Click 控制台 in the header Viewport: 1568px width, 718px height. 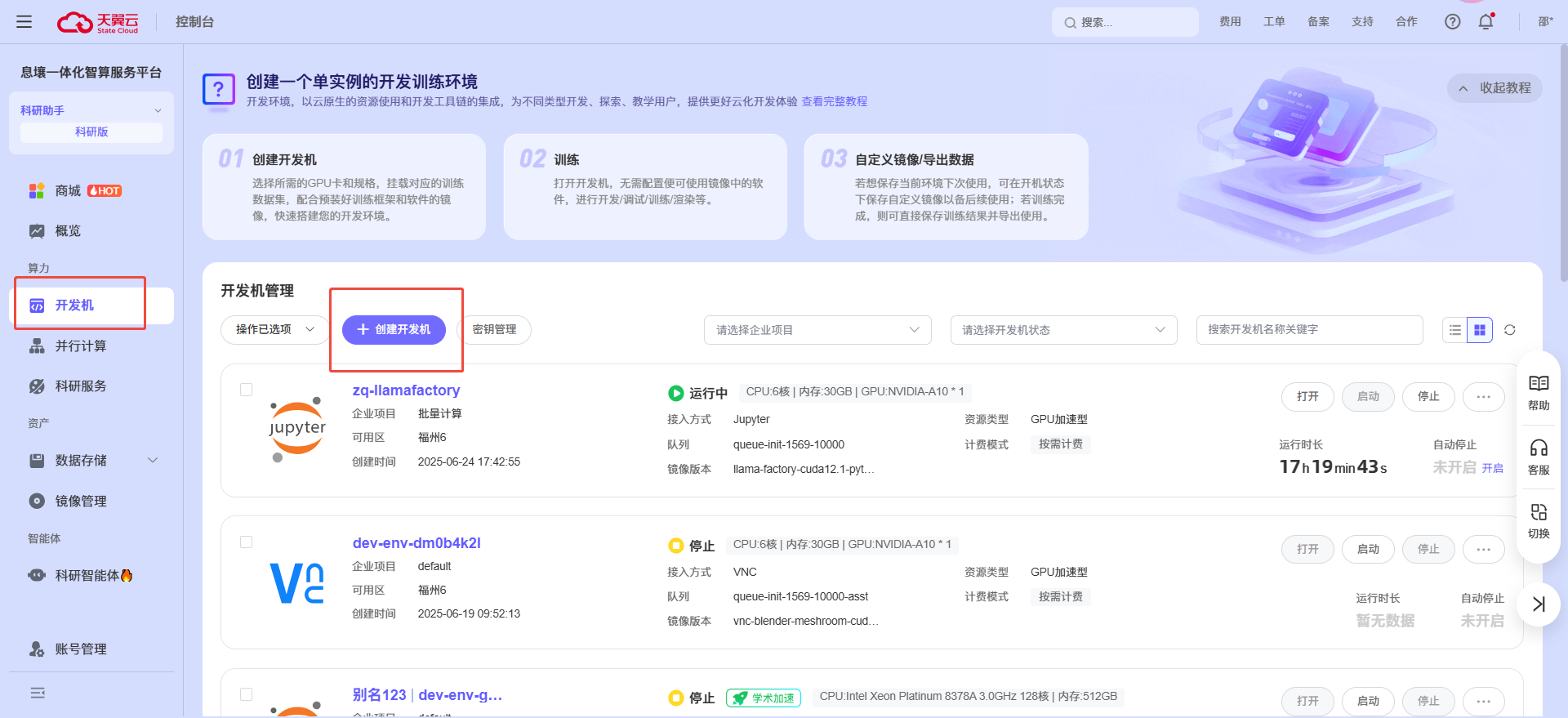(x=194, y=22)
